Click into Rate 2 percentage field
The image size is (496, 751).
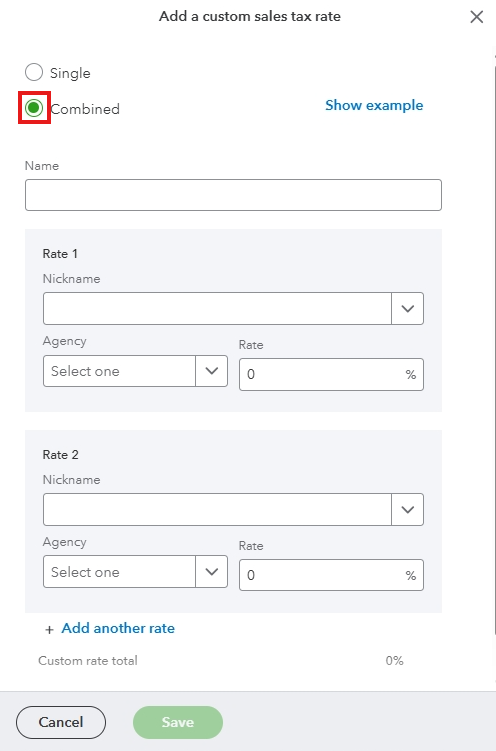pos(331,575)
